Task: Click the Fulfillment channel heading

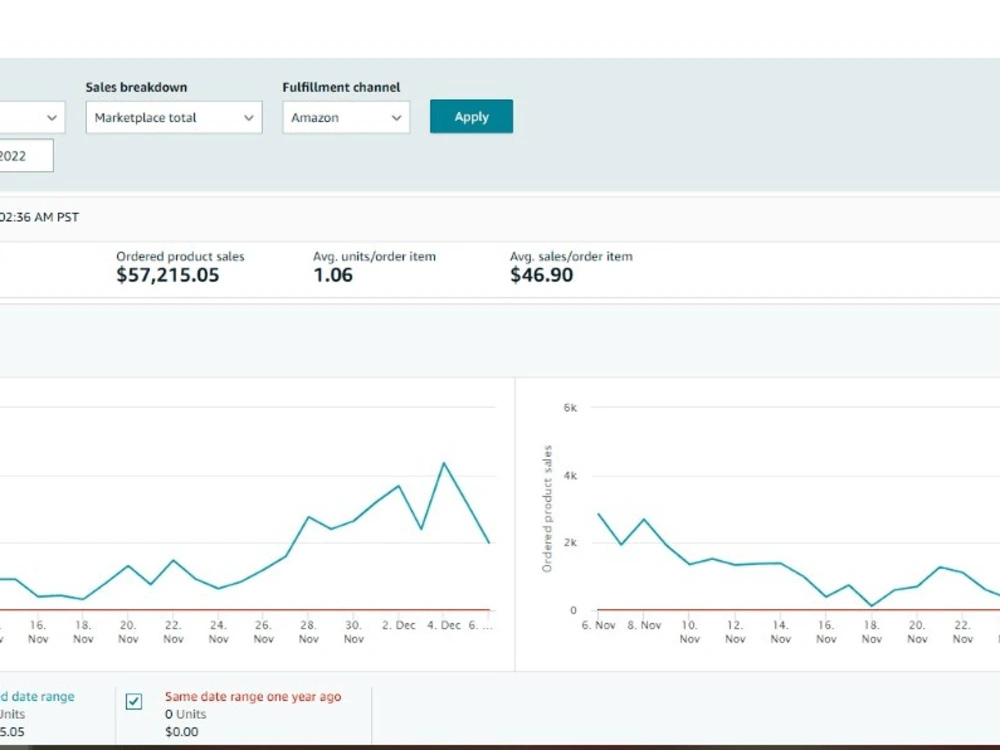Action: click(341, 87)
